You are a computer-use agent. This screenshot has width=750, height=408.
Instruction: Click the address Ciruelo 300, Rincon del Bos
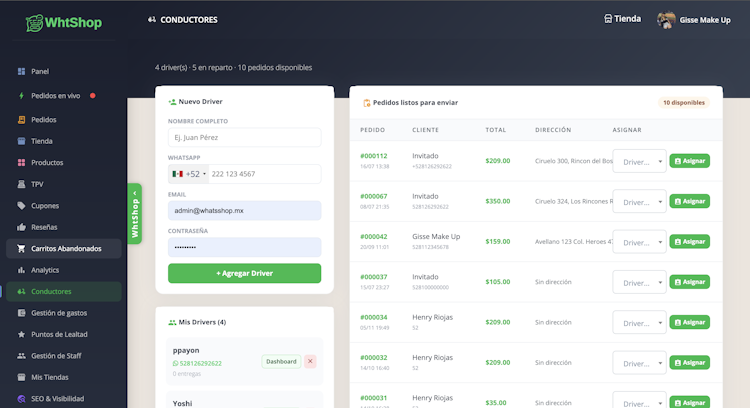pyautogui.click(x=574, y=161)
